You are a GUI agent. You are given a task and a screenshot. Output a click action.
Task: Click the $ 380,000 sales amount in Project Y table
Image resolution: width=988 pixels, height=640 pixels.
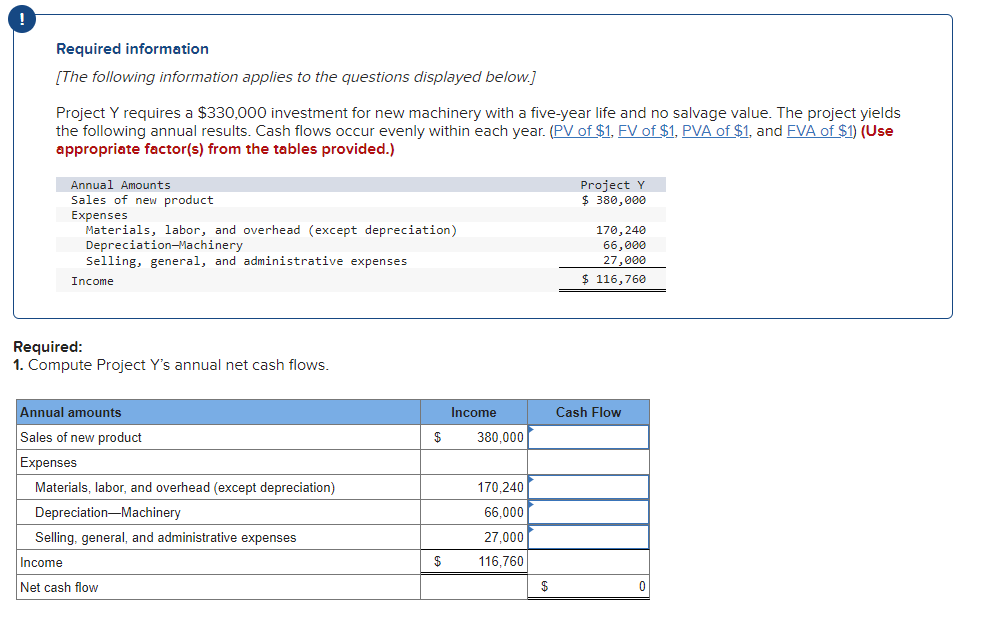click(x=614, y=200)
